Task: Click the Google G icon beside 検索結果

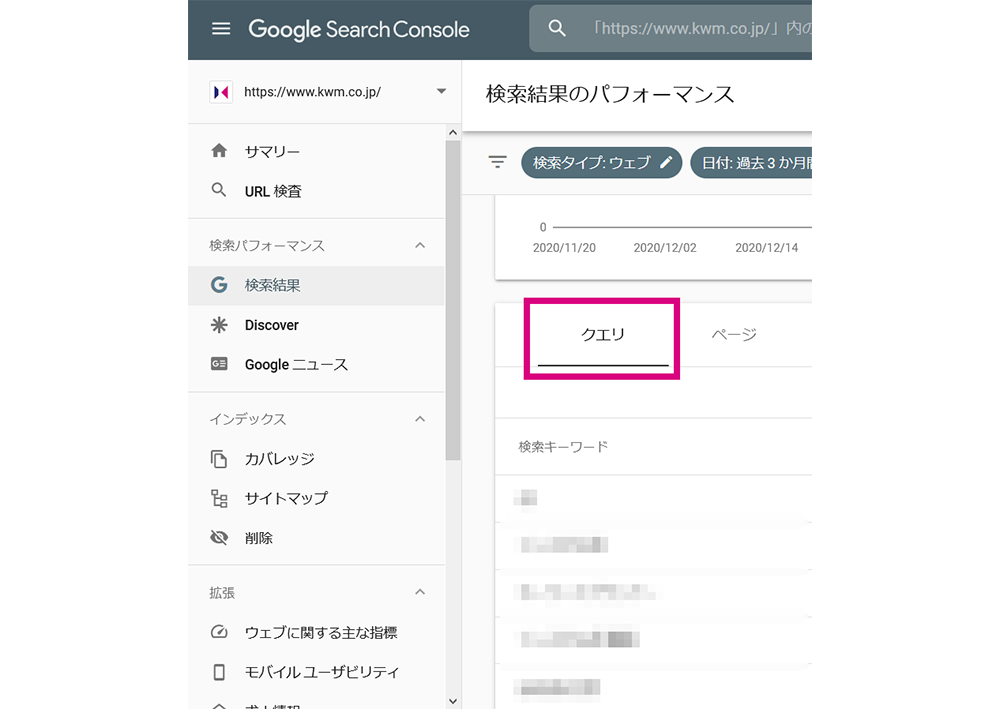Action: click(219, 284)
